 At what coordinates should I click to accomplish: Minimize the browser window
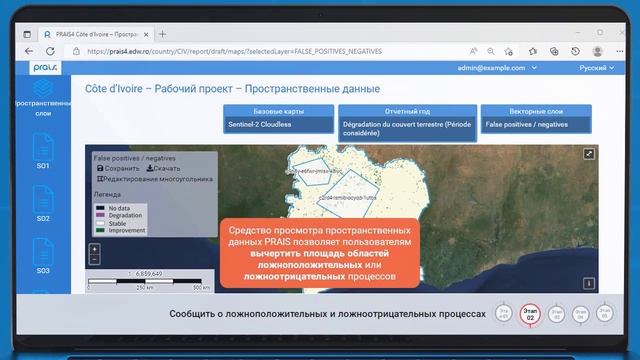(578, 33)
